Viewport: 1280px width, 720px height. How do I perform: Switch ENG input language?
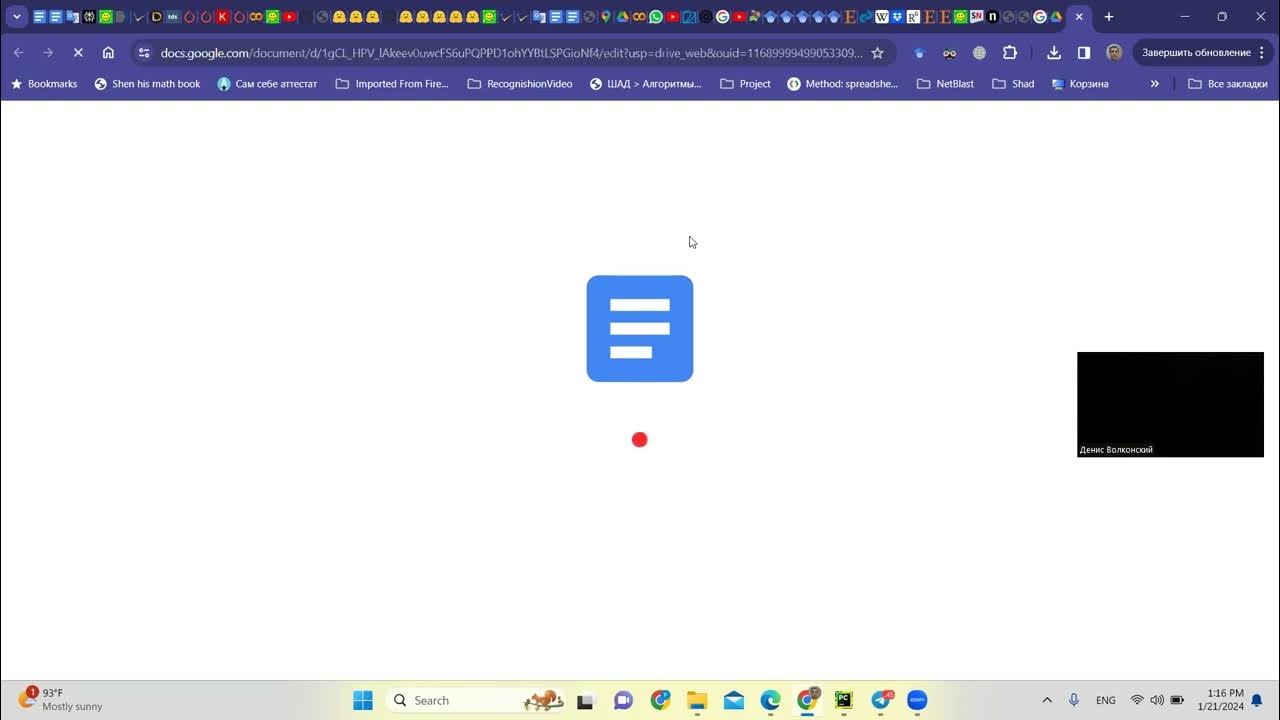tap(1106, 700)
